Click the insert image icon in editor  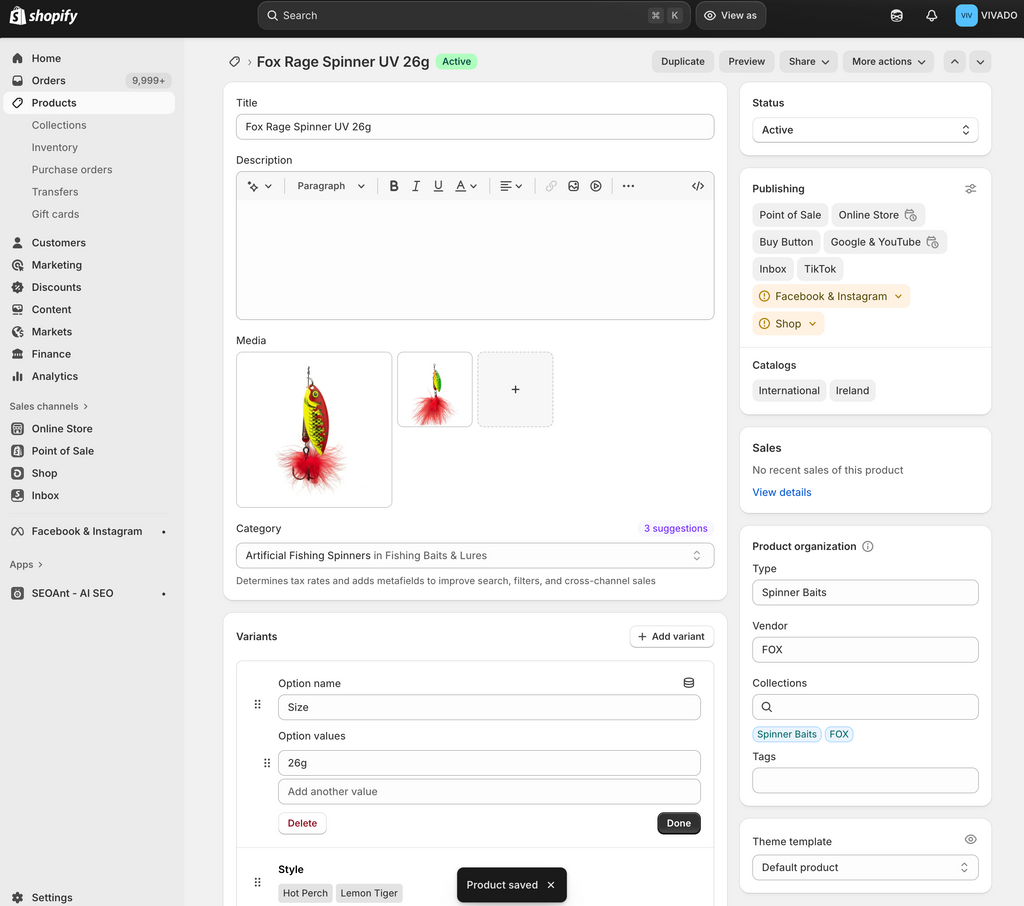573,186
